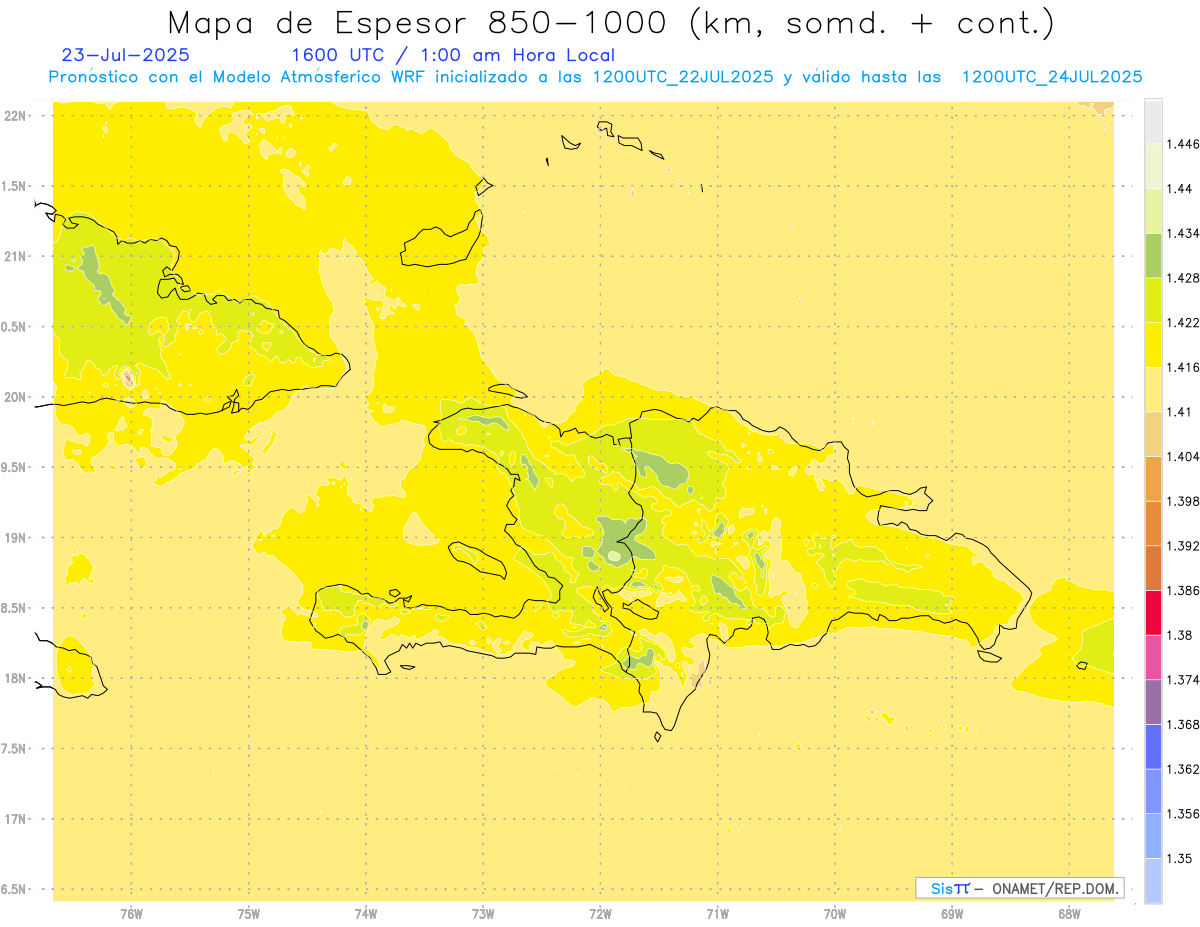Click the red legend swatch between 1.38 and 1.386
Image resolution: width=1200 pixels, height=927 pixels.
pos(1153,613)
